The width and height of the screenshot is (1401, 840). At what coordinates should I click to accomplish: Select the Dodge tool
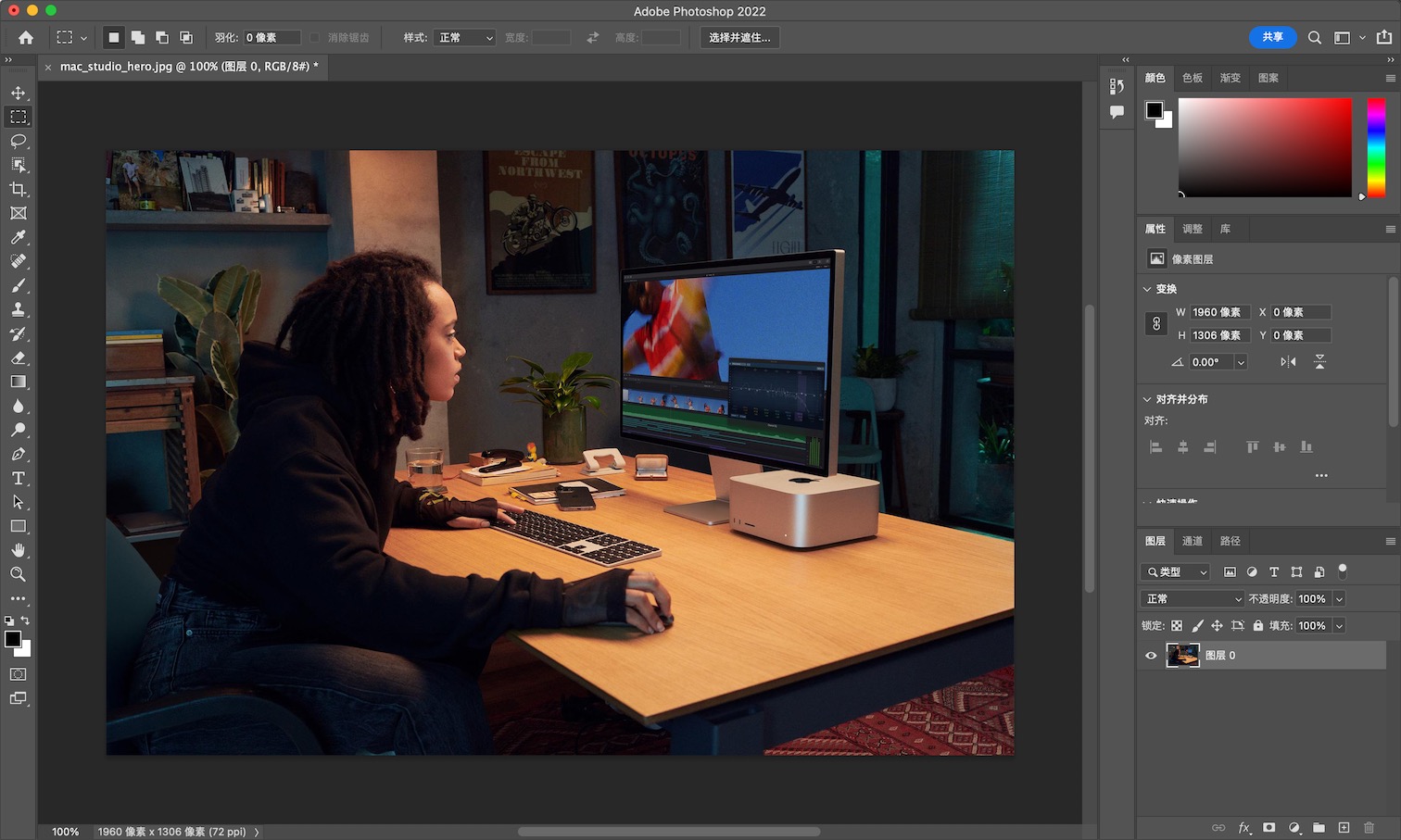18,430
